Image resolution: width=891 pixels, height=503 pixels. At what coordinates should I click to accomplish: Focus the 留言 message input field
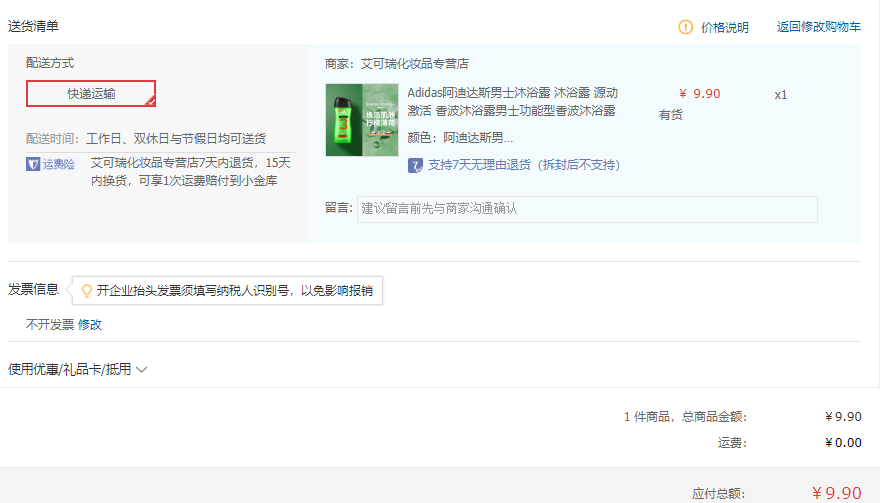click(587, 209)
